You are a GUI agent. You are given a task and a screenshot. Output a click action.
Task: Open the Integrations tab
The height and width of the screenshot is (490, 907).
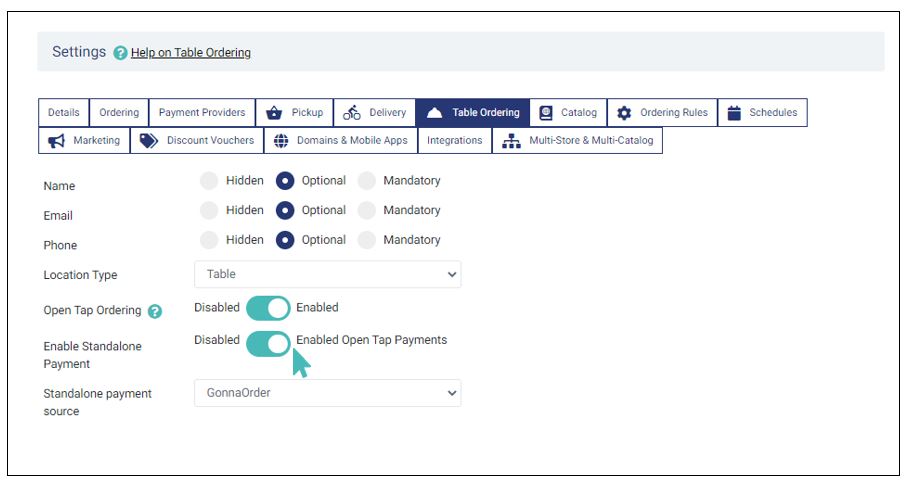454,141
